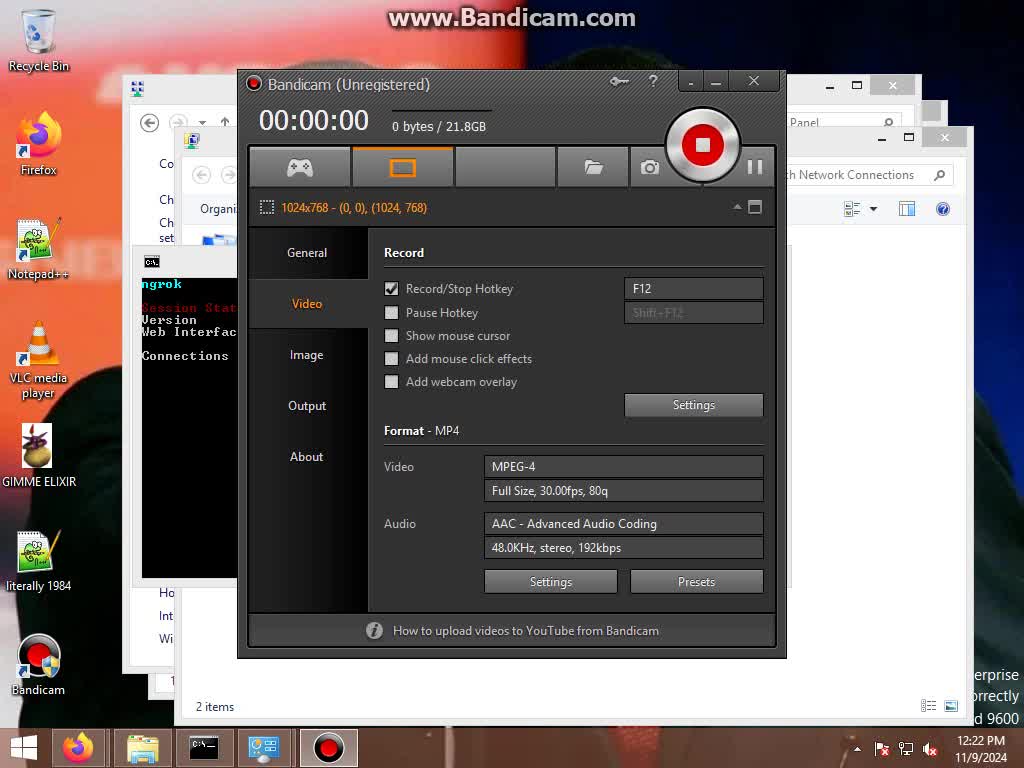Click the Network Connections search magnifier icon
Viewport: 1024px width, 768px height.
pos(940,175)
